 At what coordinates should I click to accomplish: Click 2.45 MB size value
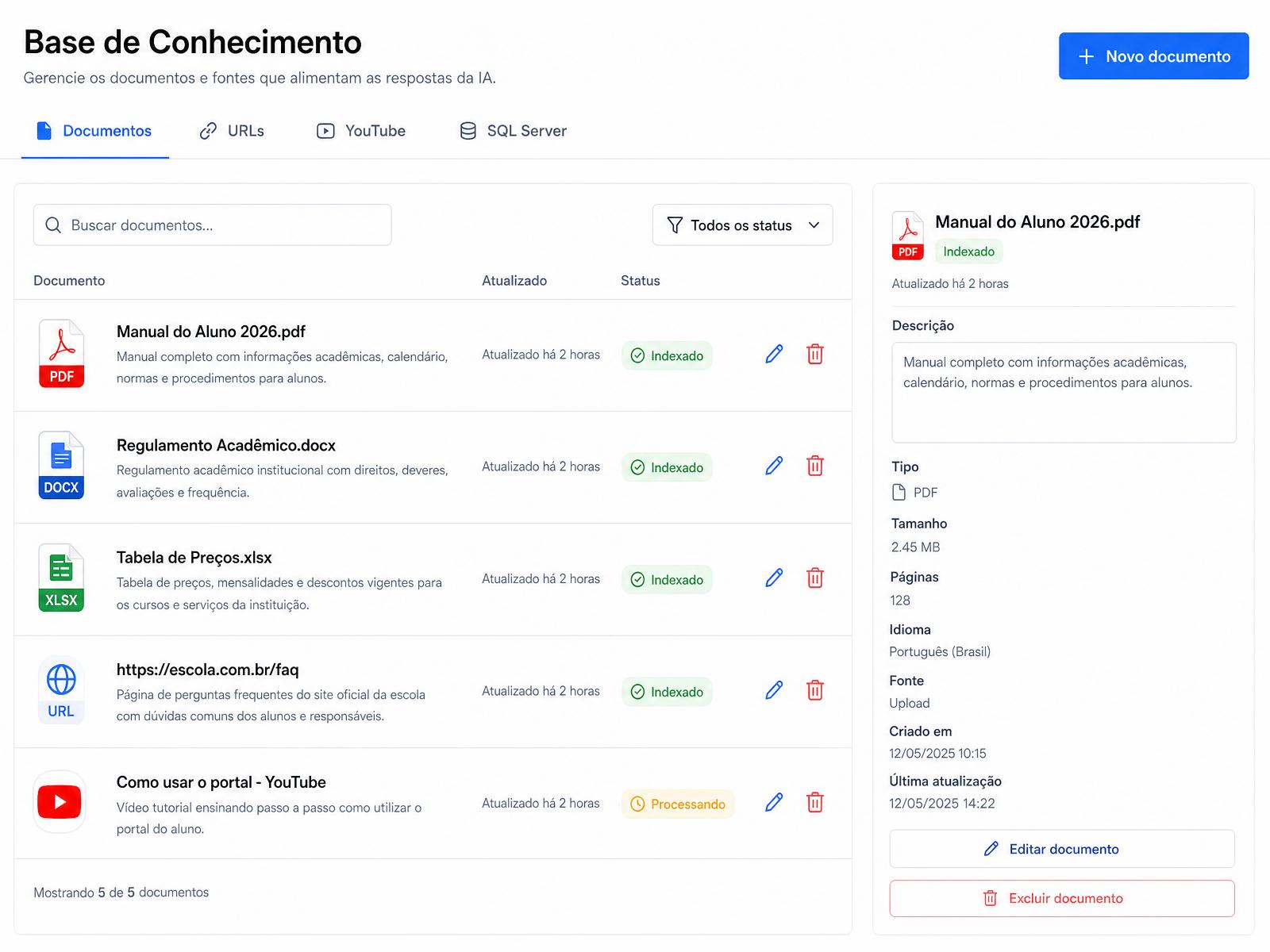[x=915, y=547]
